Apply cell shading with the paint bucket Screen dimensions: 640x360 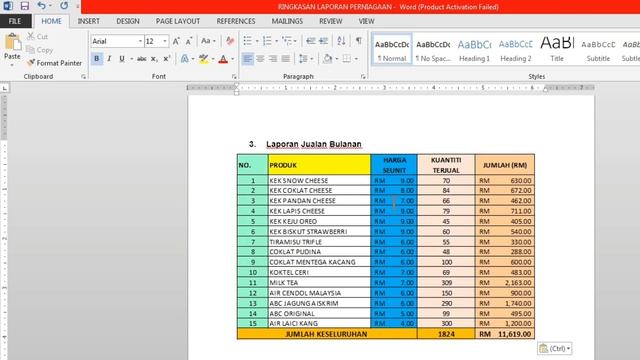coord(327,59)
